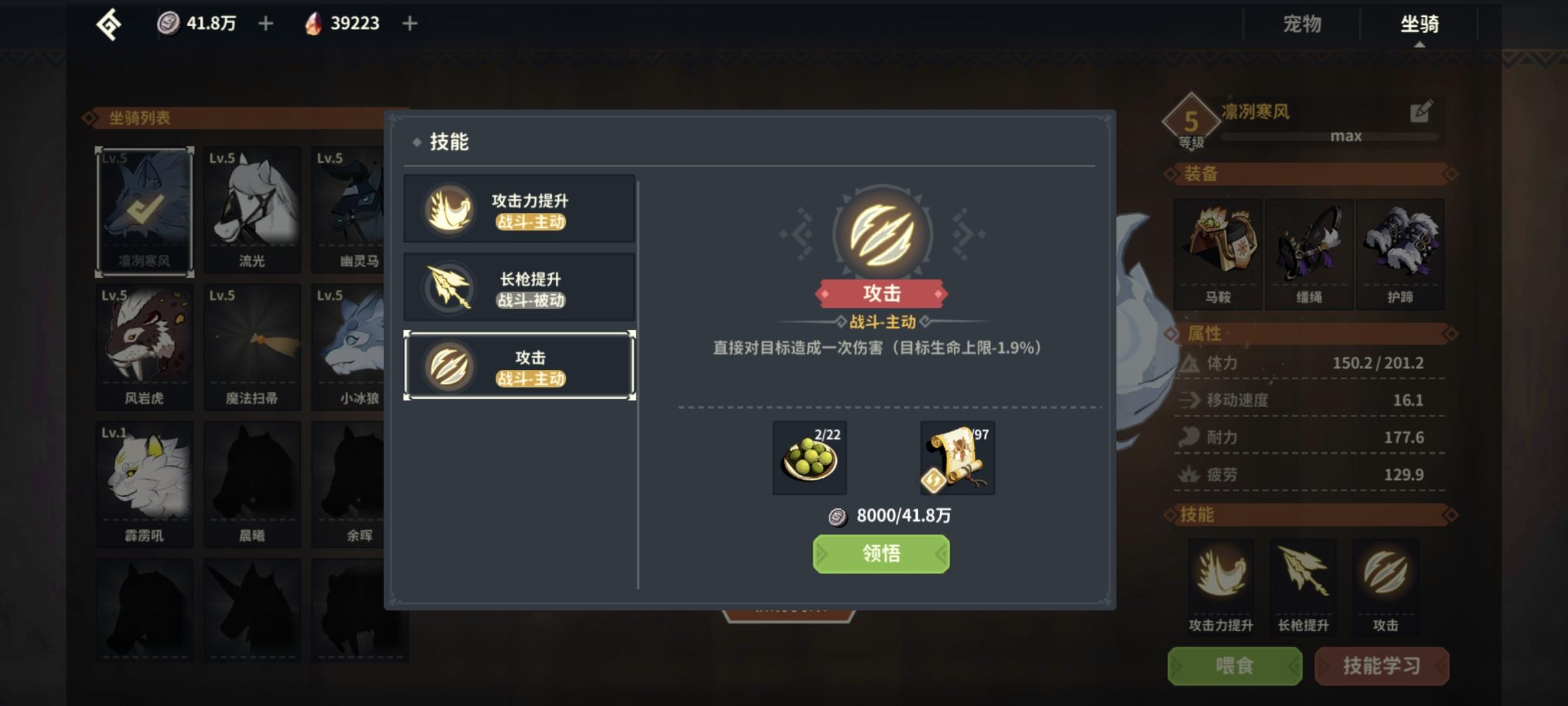This screenshot has height=706, width=1568.
Task: Select 长枪提升 passive skill entry
Action: click(519, 287)
